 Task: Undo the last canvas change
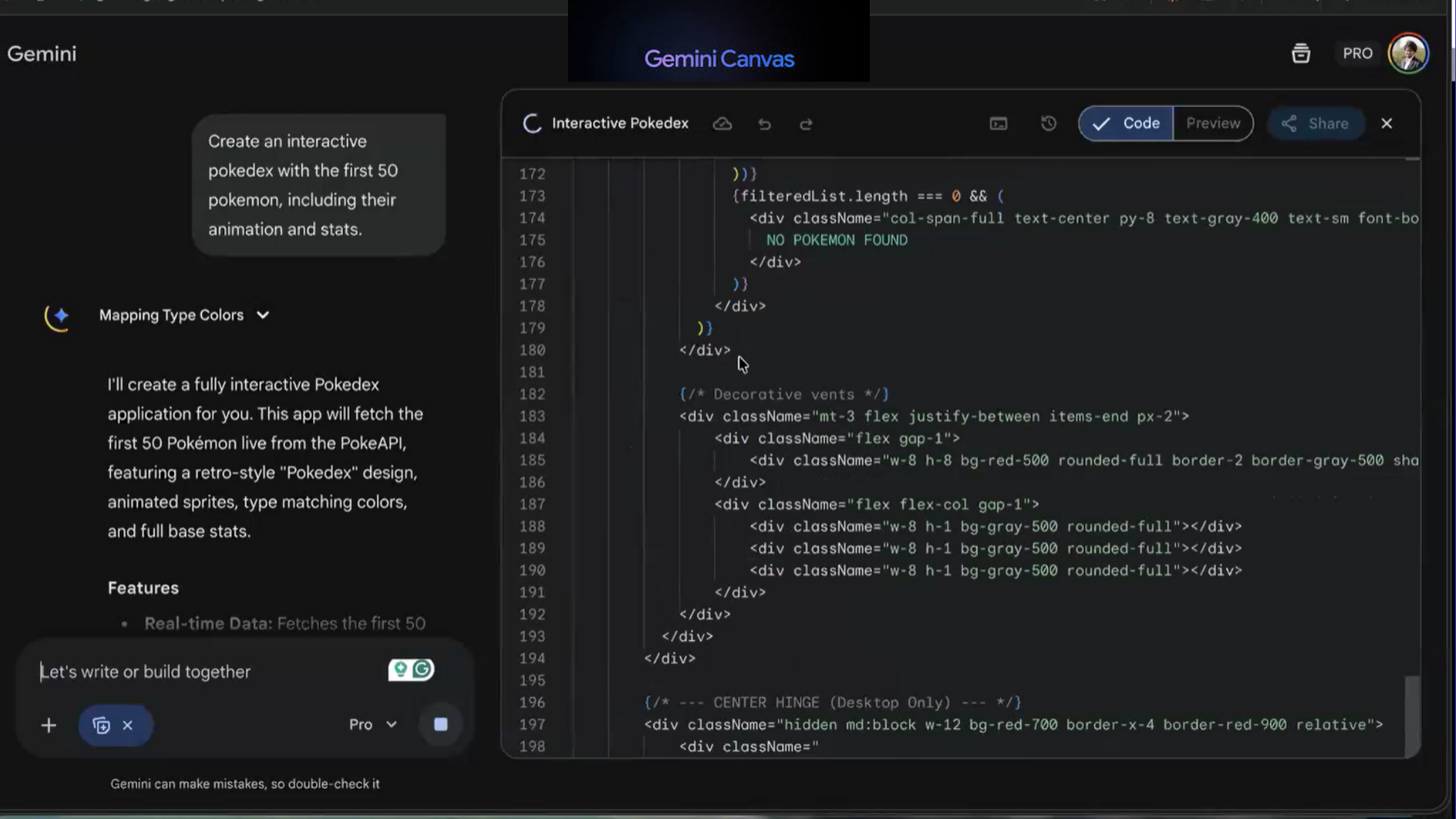pyautogui.click(x=764, y=124)
